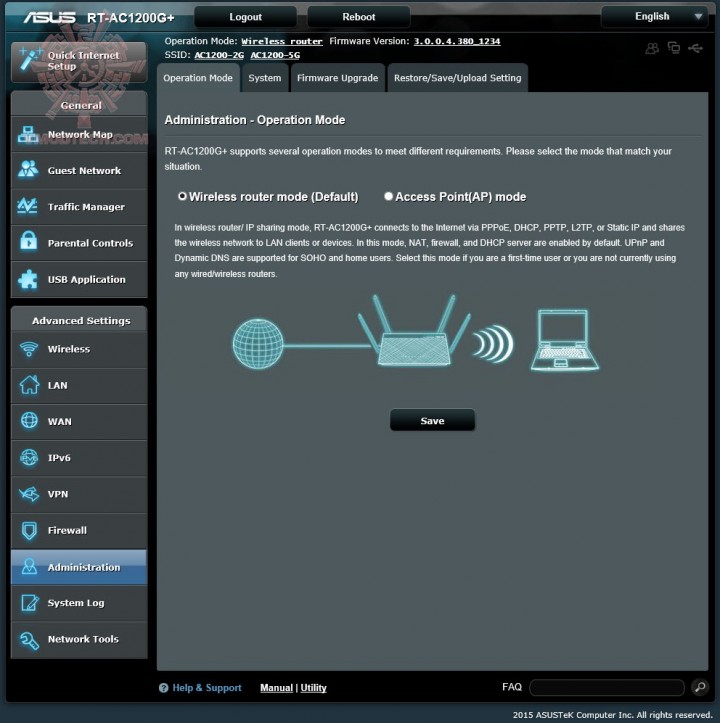This screenshot has height=723, width=720.
Task: Click the ASUS logo
Action: 50,18
